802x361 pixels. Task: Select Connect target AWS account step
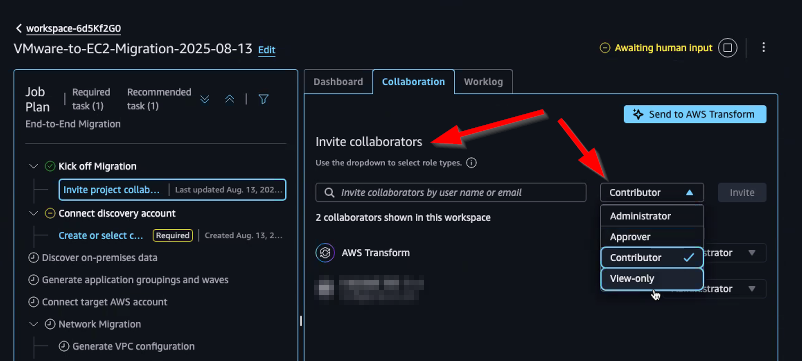click(104, 302)
